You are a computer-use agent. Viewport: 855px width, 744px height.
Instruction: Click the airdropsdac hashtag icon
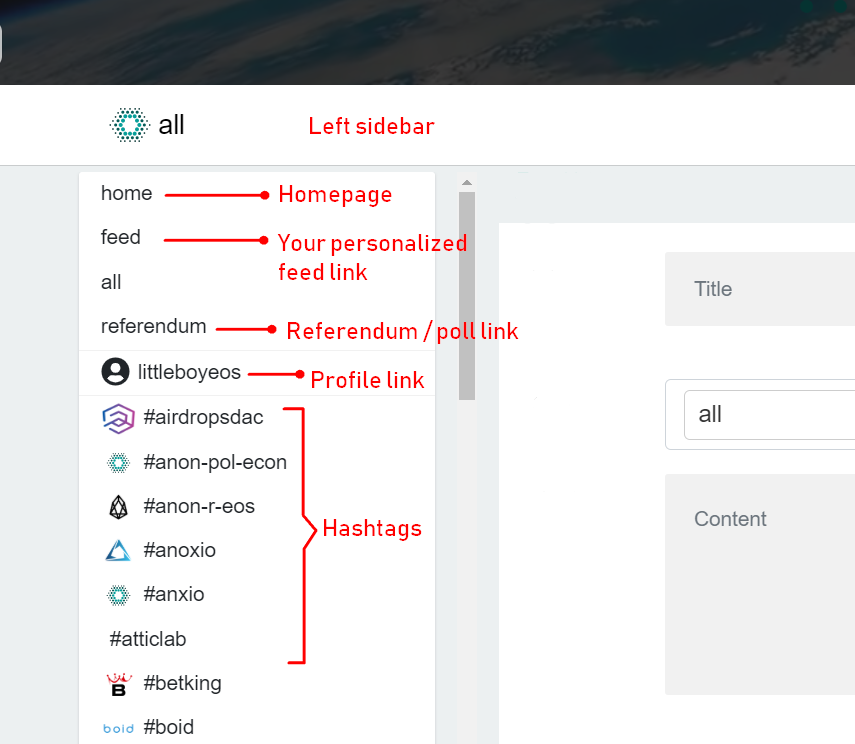[x=118, y=418]
